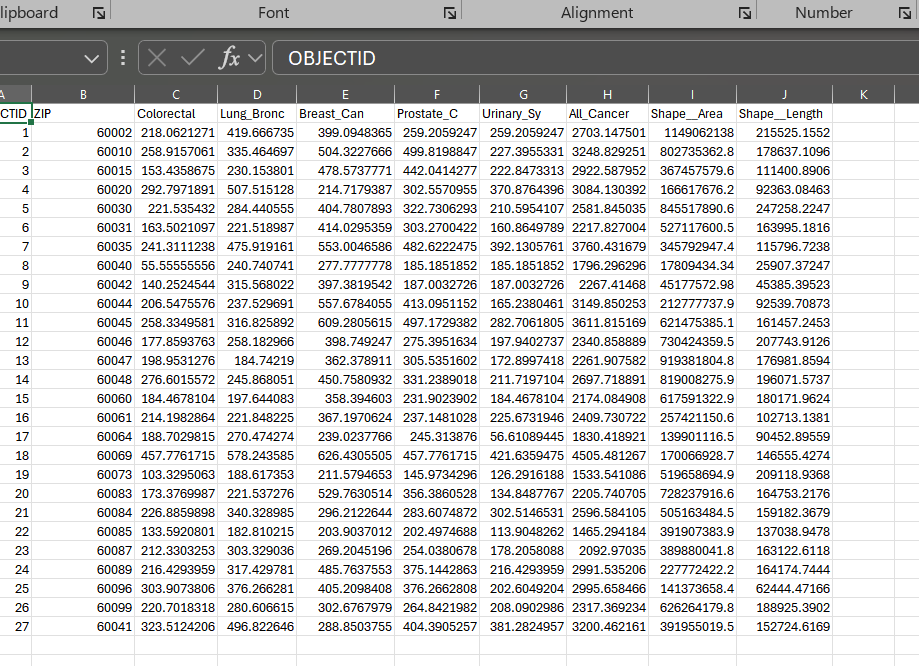The width and height of the screenshot is (919, 666).
Task: Select column B header
Action: point(83,94)
